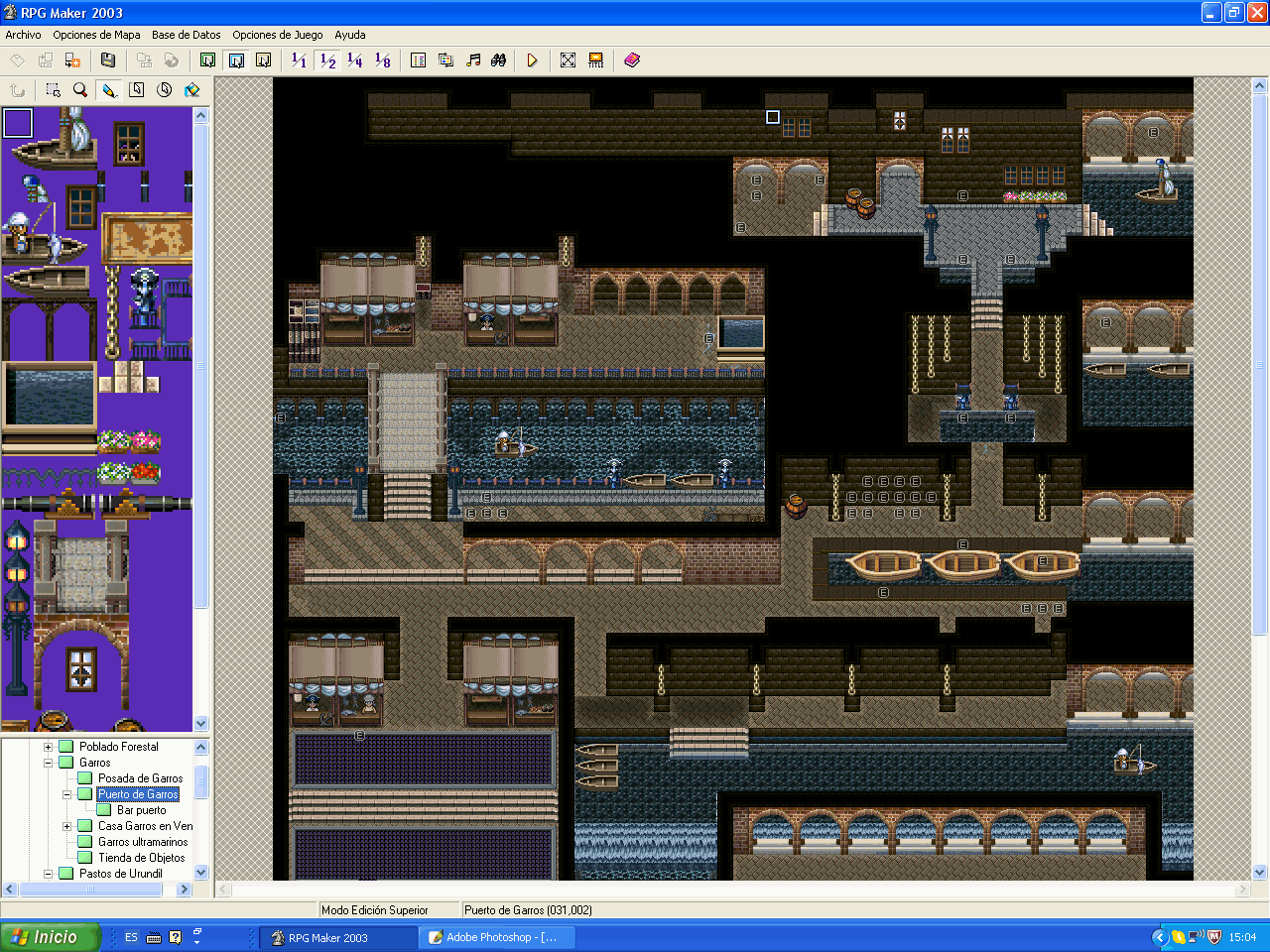Switch to upper layer editing mode
The height and width of the screenshot is (952, 1270).
coord(236,60)
